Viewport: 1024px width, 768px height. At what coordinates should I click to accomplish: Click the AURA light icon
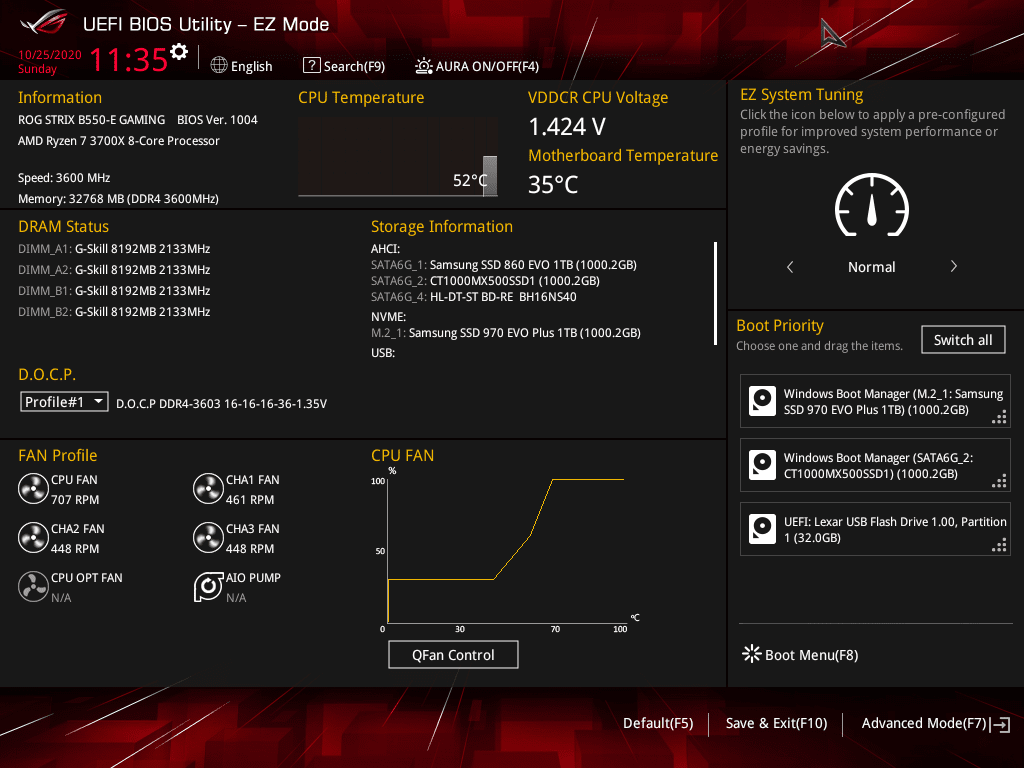click(423, 66)
